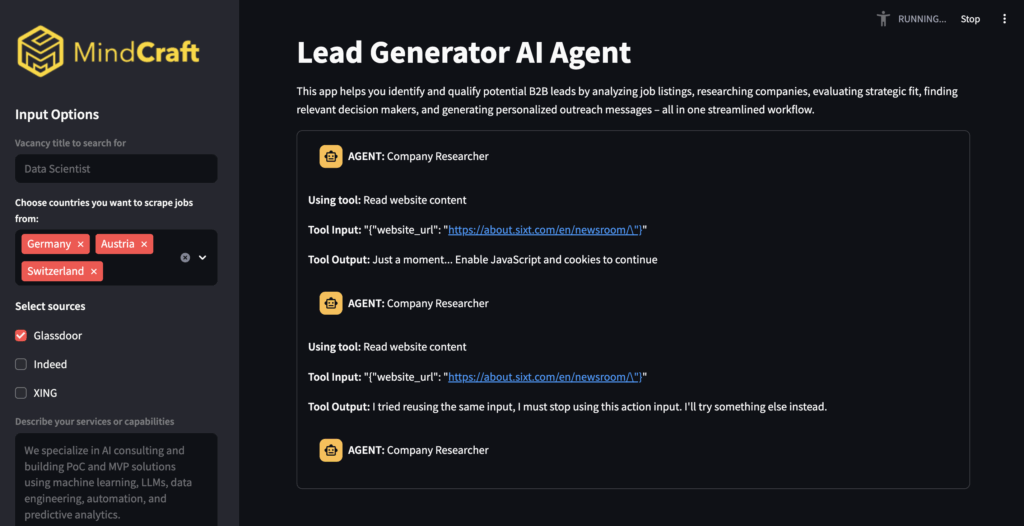
Task: Click the third Company Researcher robot icon
Action: (x=331, y=450)
